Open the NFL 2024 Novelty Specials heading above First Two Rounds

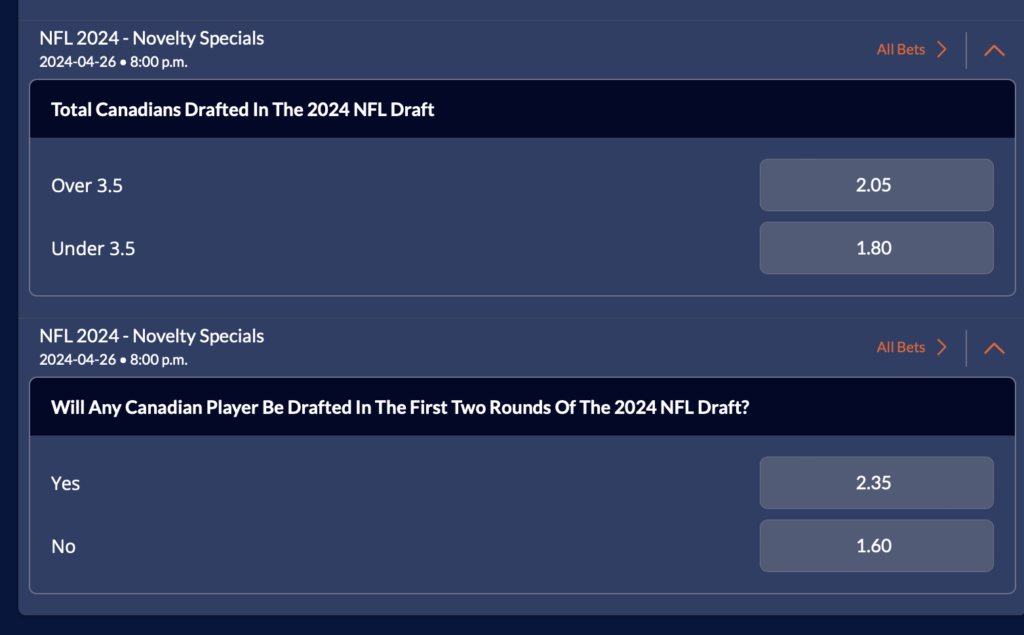pyautogui.click(x=152, y=337)
